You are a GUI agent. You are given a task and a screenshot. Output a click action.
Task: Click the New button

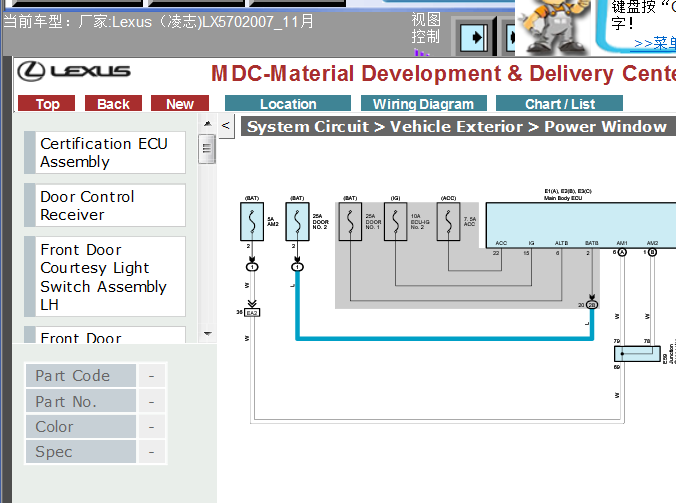[x=180, y=103]
